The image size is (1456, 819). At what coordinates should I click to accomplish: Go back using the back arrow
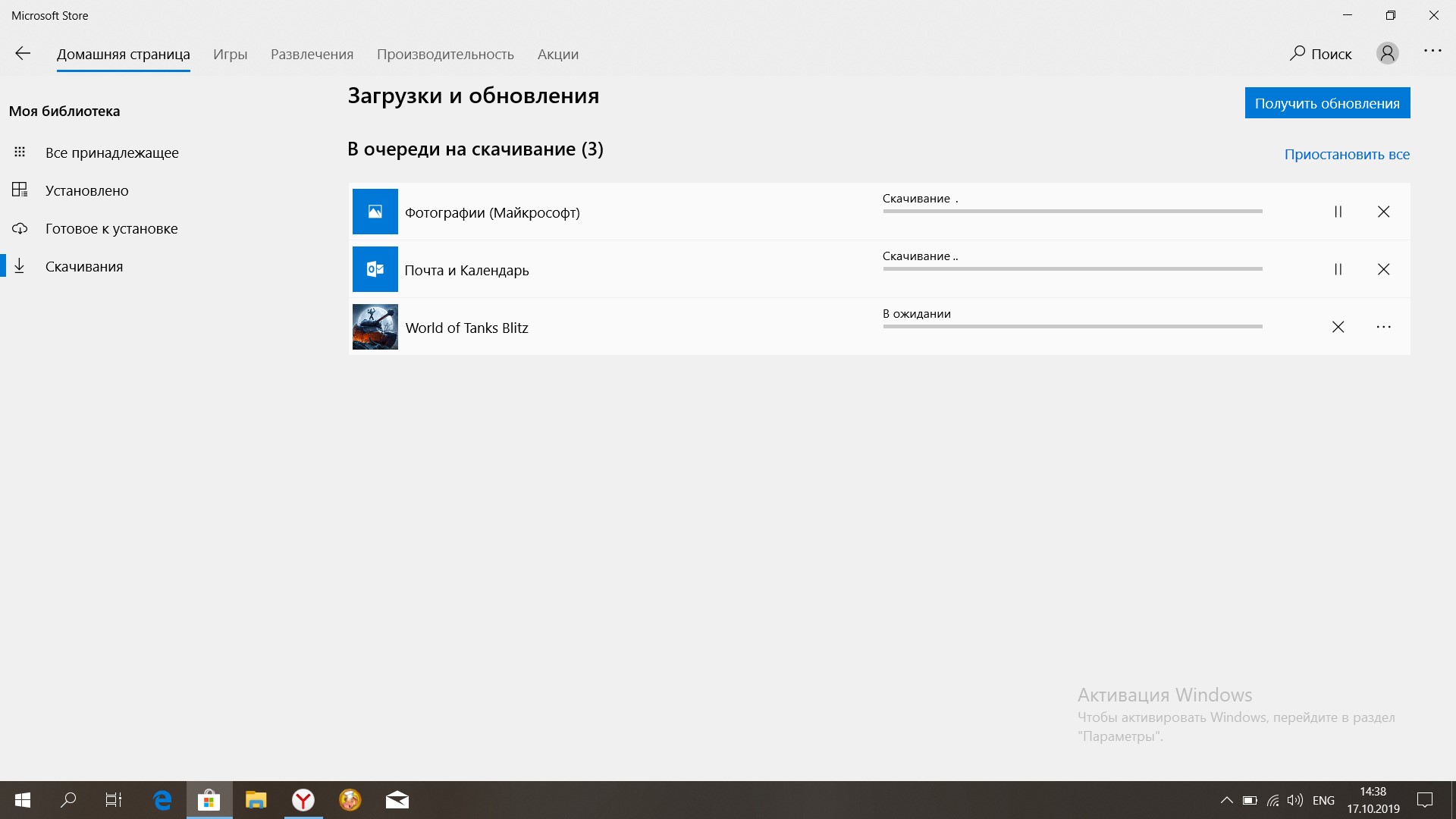[23, 53]
